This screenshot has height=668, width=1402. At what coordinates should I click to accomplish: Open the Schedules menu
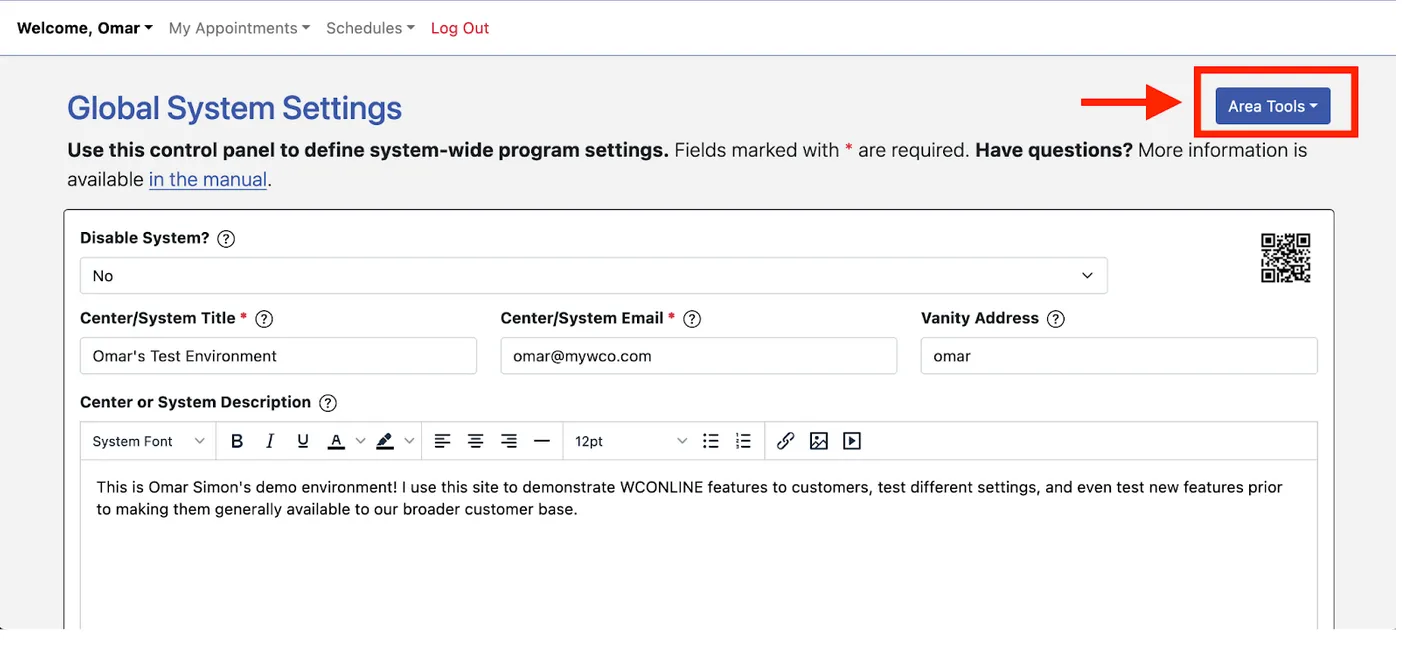tap(370, 28)
